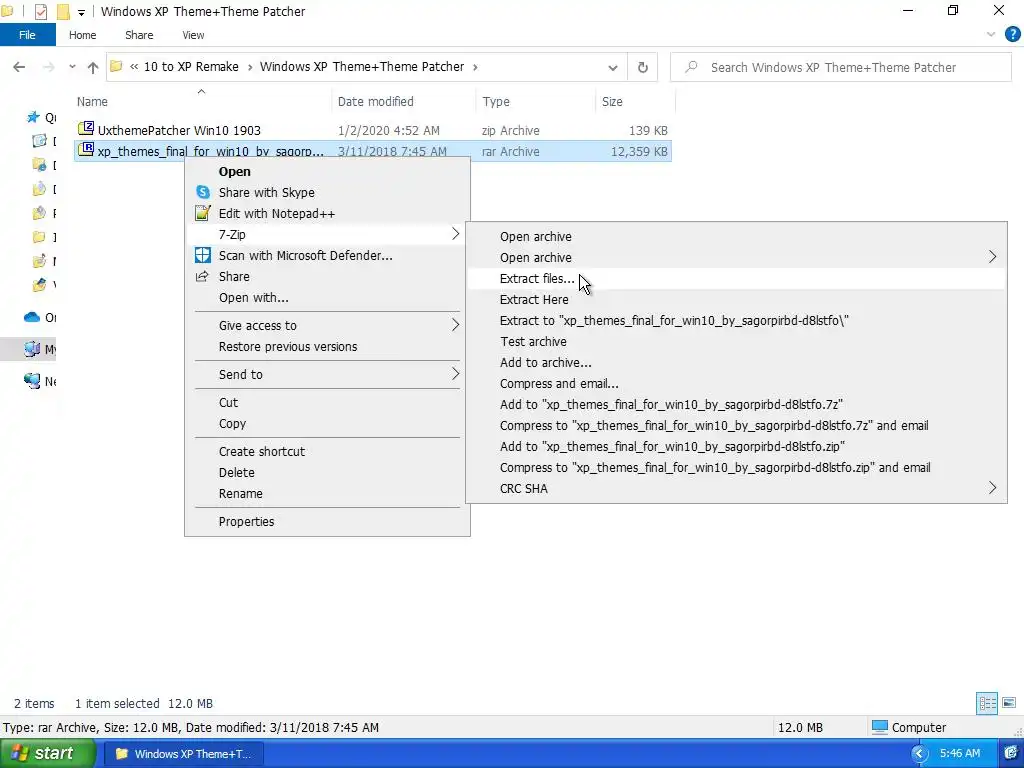Screen dimensions: 1024x768
Task: Click Cut in the context menu
Action: point(327,402)
